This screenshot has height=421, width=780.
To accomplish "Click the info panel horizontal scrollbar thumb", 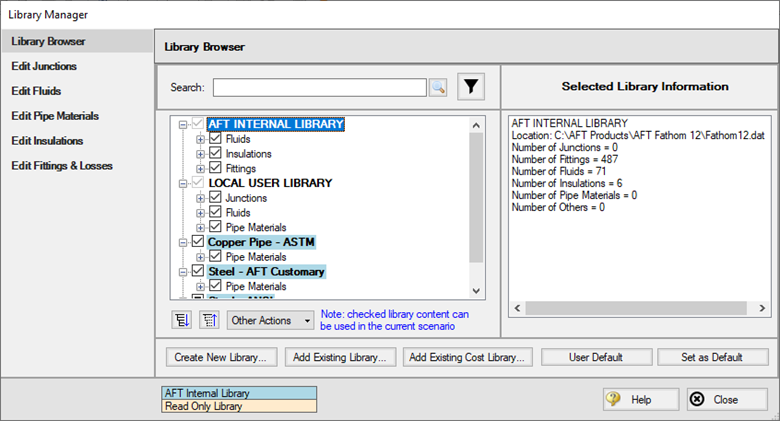I will click(636, 309).
